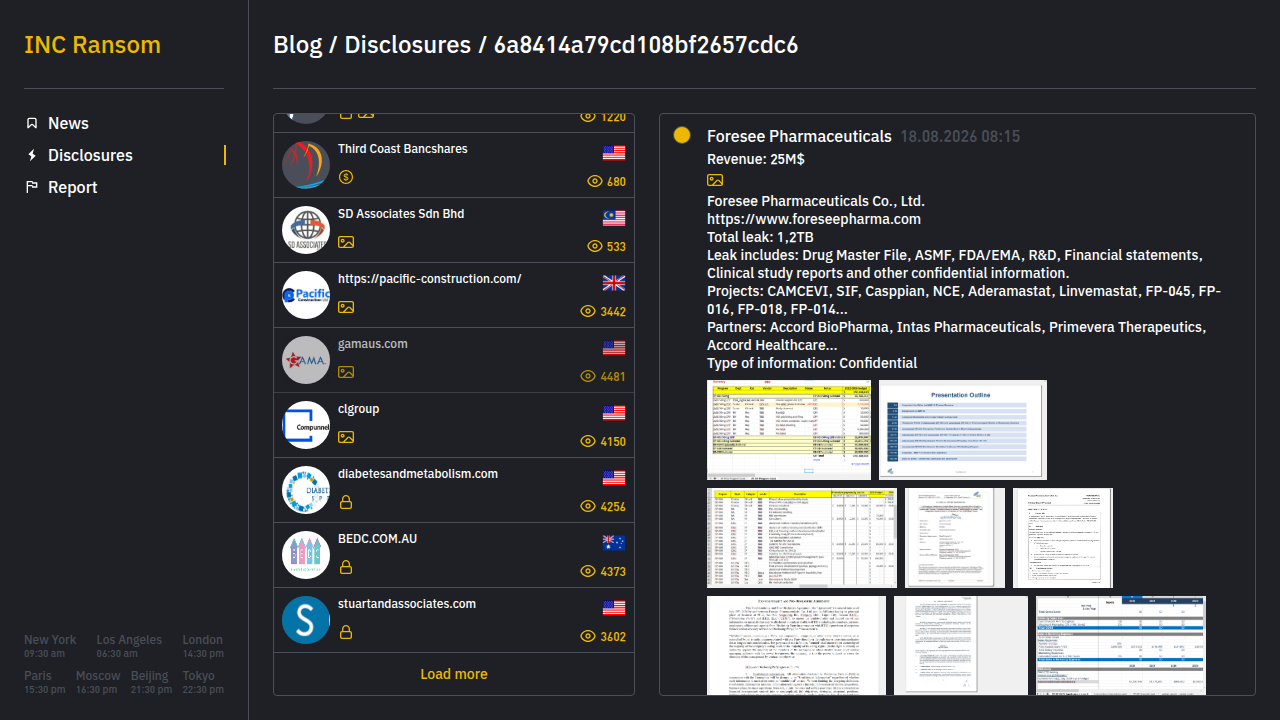Select the diabetesandmetabolism.com entry name
The width and height of the screenshot is (1280, 720).
[x=418, y=474]
